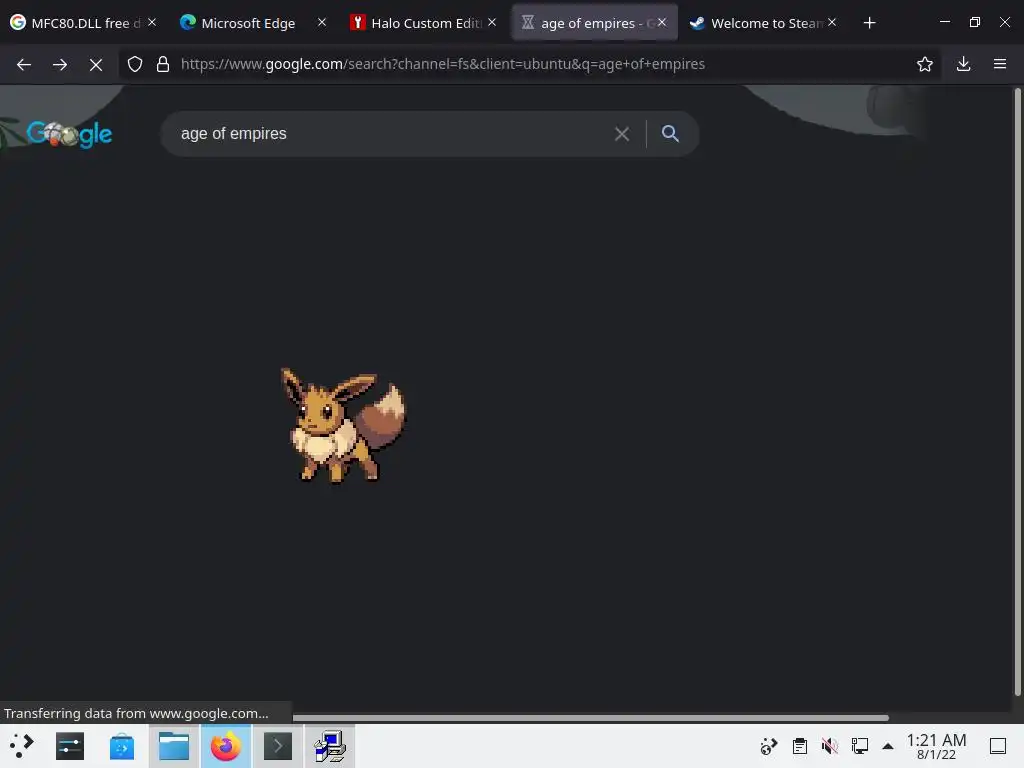The height and width of the screenshot is (768, 1024).
Task: View site security lock information
Action: click(163, 64)
